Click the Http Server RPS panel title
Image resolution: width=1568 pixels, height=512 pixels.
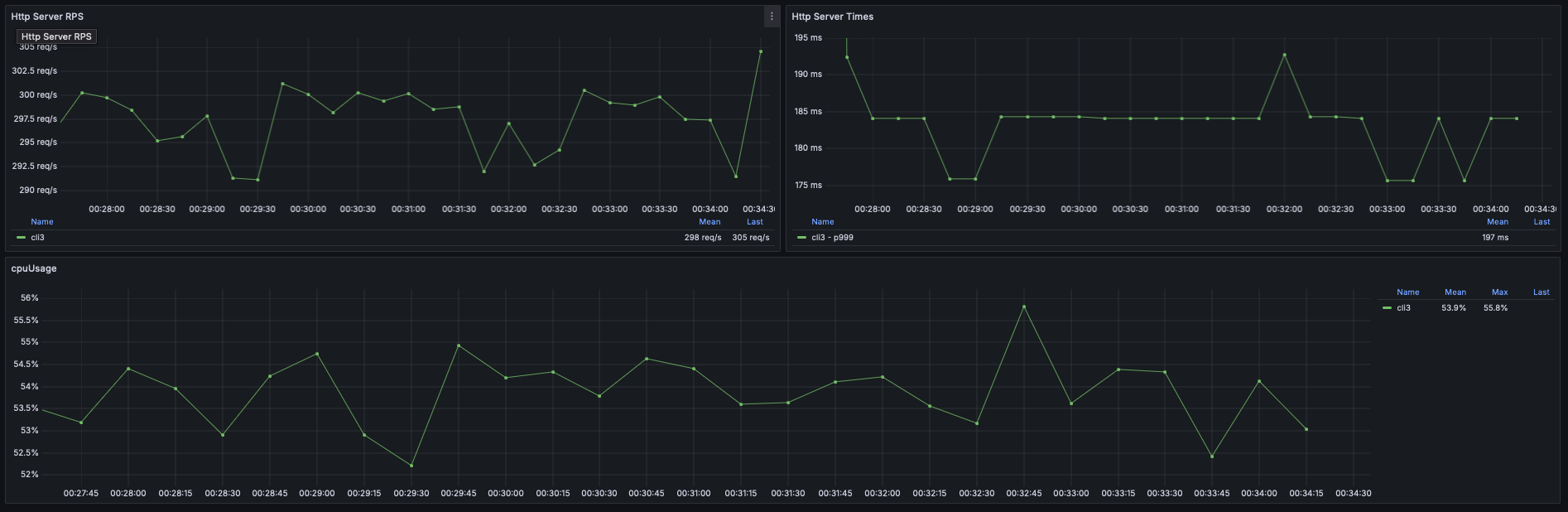[47, 17]
